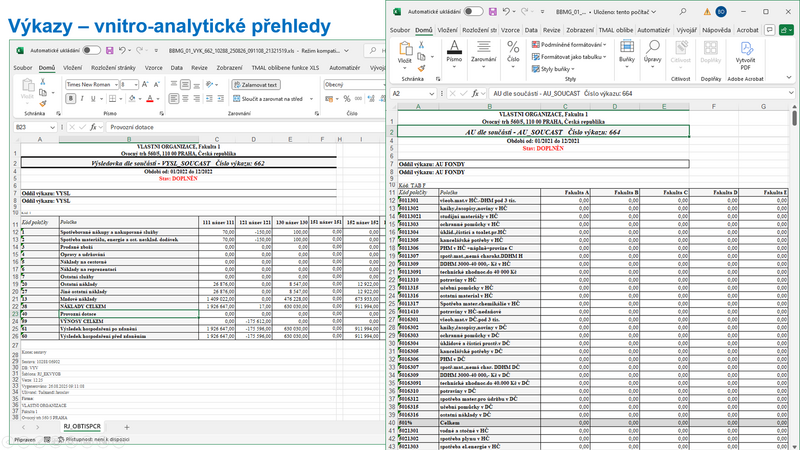
Task: Click Úpravy magnifier icon in right window
Action: point(653,47)
